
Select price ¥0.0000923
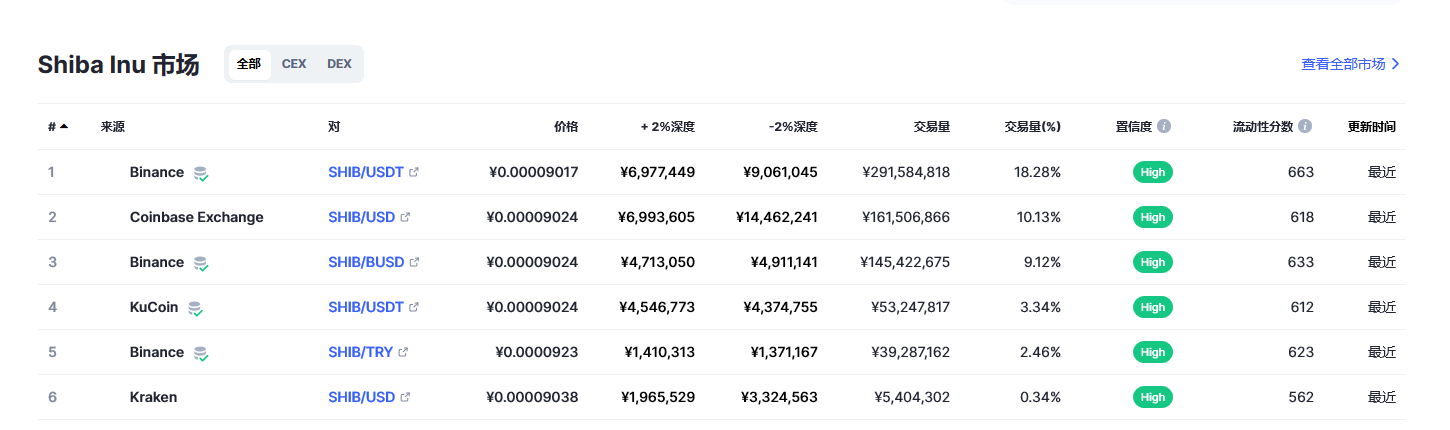(537, 352)
